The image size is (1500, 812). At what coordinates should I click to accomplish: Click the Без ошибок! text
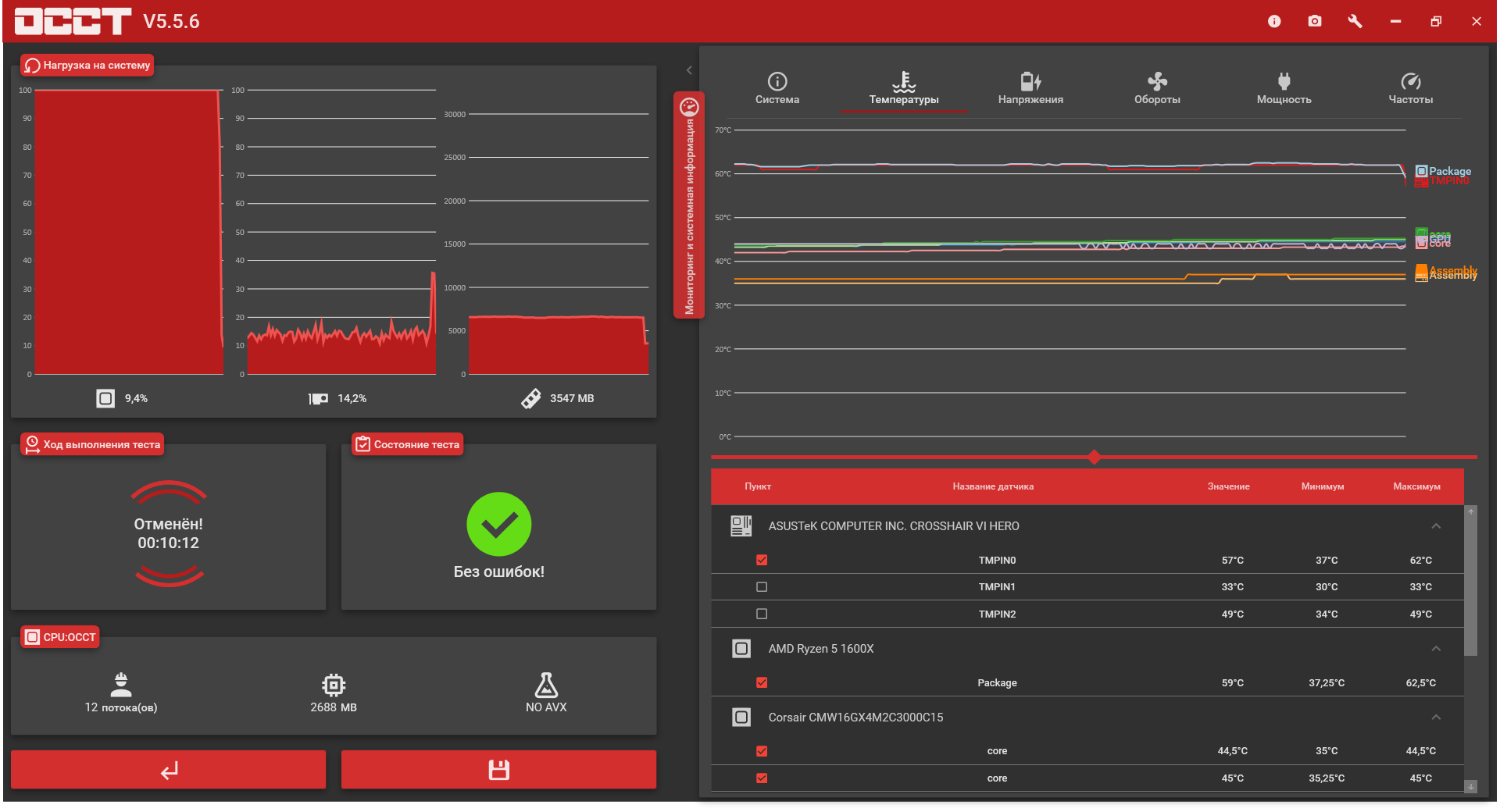pos(499,572)
